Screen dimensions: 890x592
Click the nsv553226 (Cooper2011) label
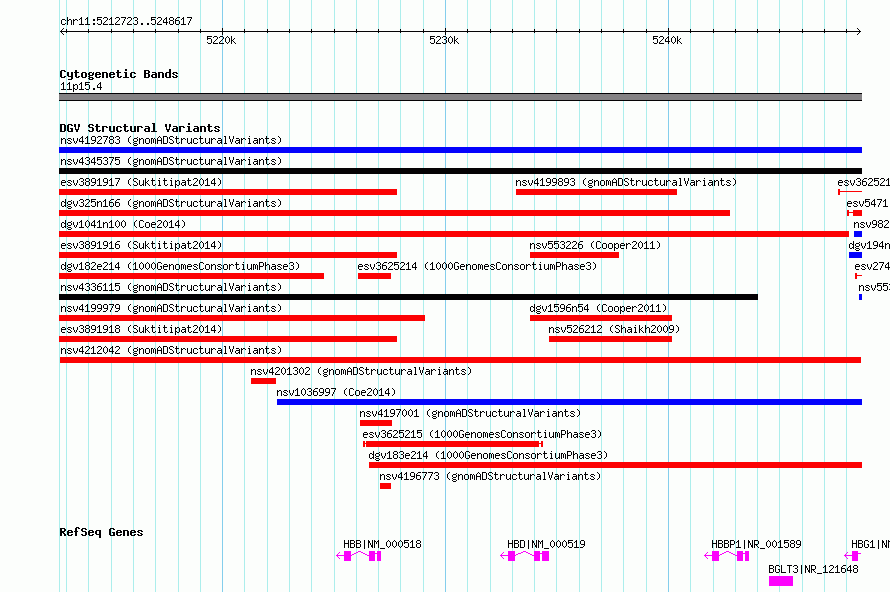595,245
